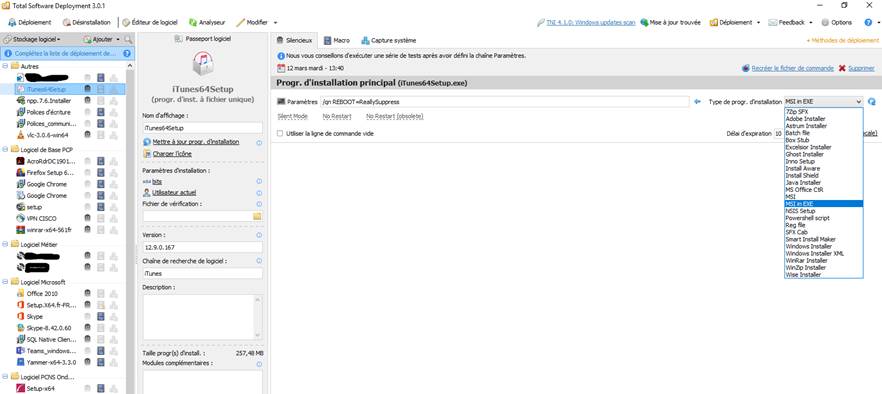Click the search magnifier in storage panel
This screenshot has height=394, width=882.
point(128,39)
